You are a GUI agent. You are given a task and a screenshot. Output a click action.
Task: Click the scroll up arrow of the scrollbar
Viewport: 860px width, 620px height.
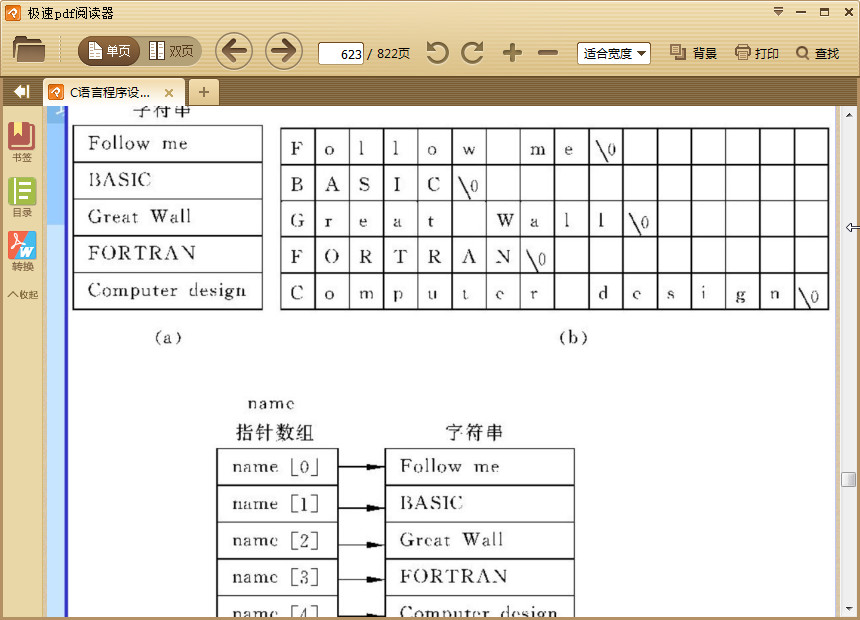(848, 115)
